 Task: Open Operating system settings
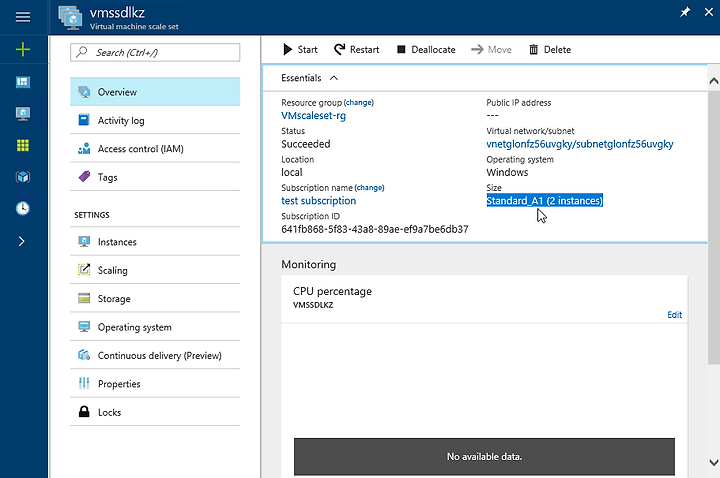(155, 327)
